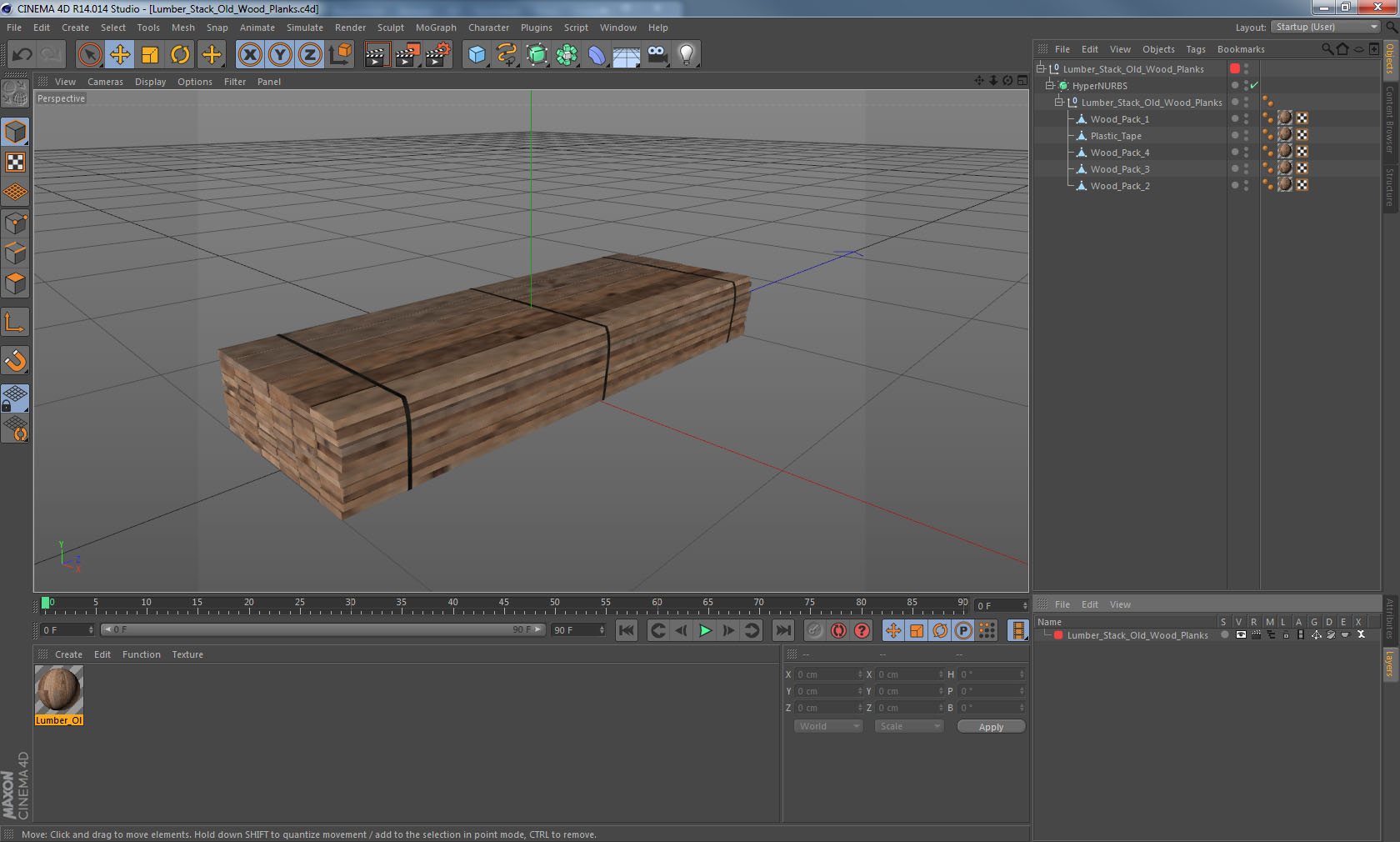
Task: Activate the Move tool in top toolbar
Action: pyautogui.click(x=120, y=55)
